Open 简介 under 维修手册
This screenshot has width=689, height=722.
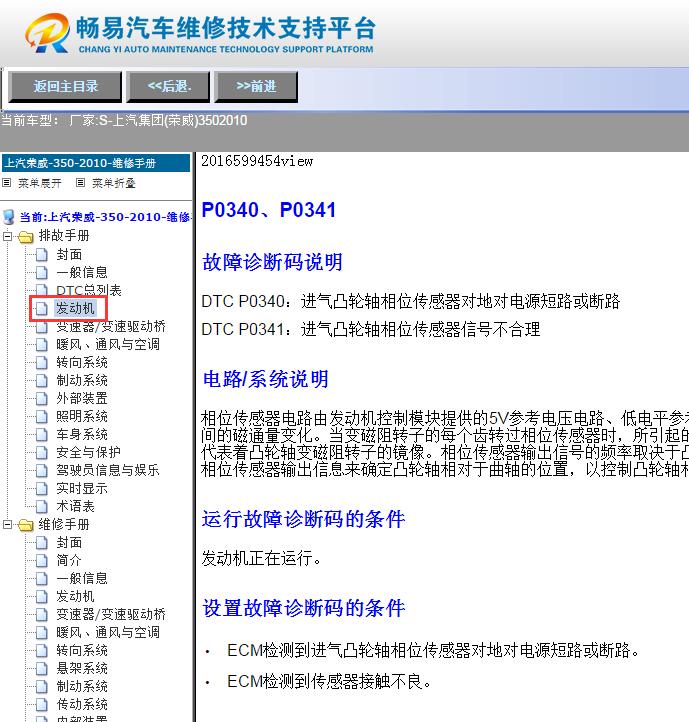click(69, 560)
